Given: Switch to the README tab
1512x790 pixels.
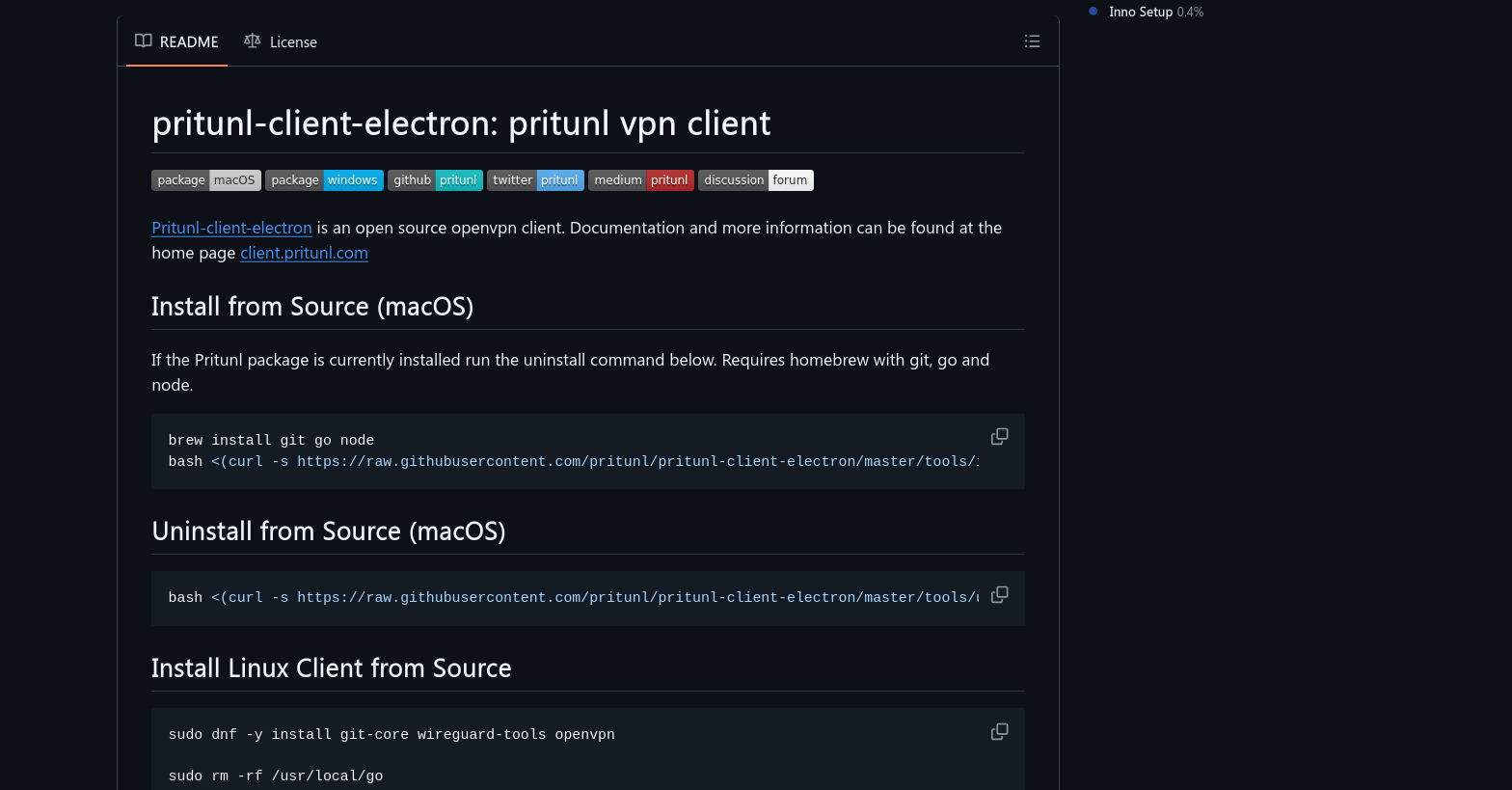Looking at the screenshot, I should (x=177, y=42).
